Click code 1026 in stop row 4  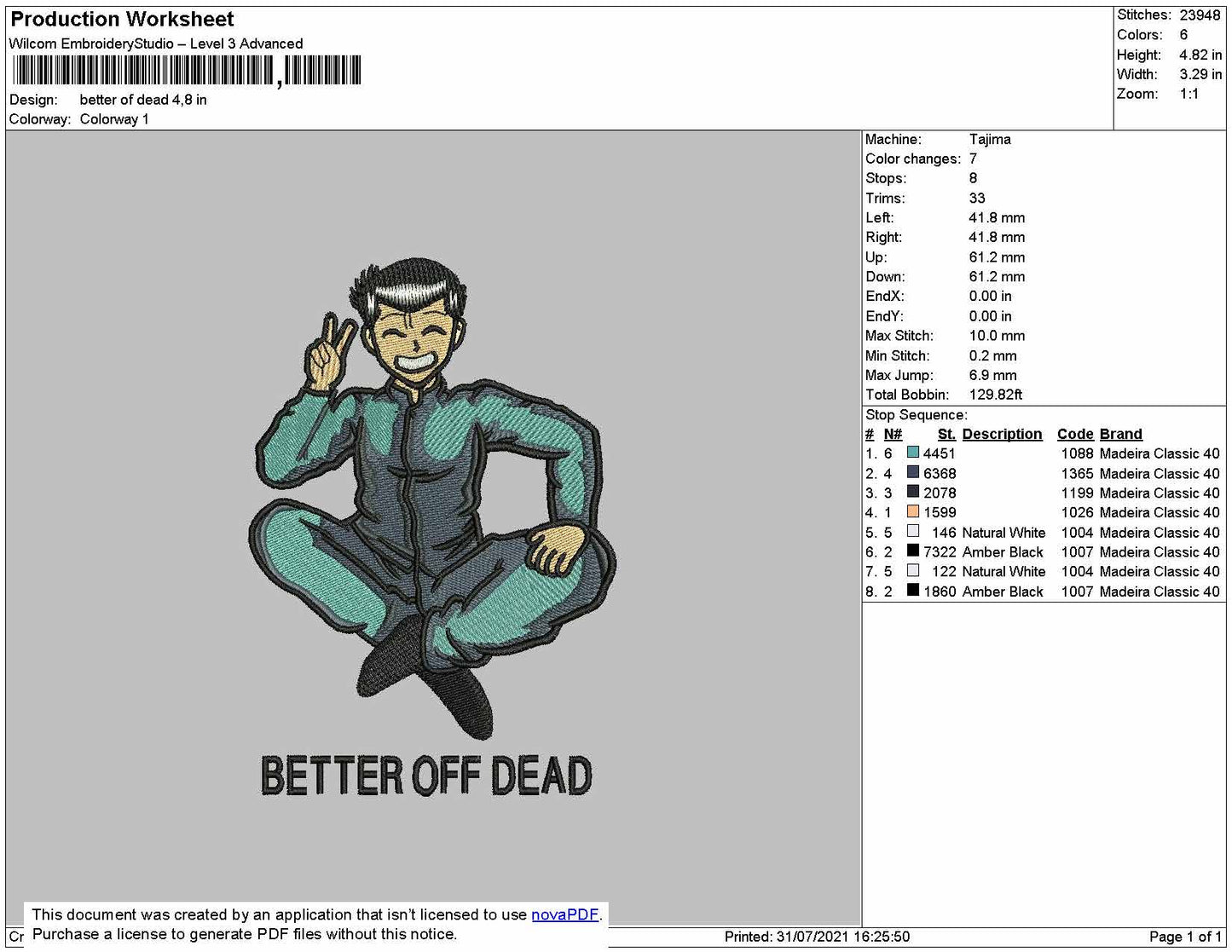pyautogui.click(x=1077, y=512)
